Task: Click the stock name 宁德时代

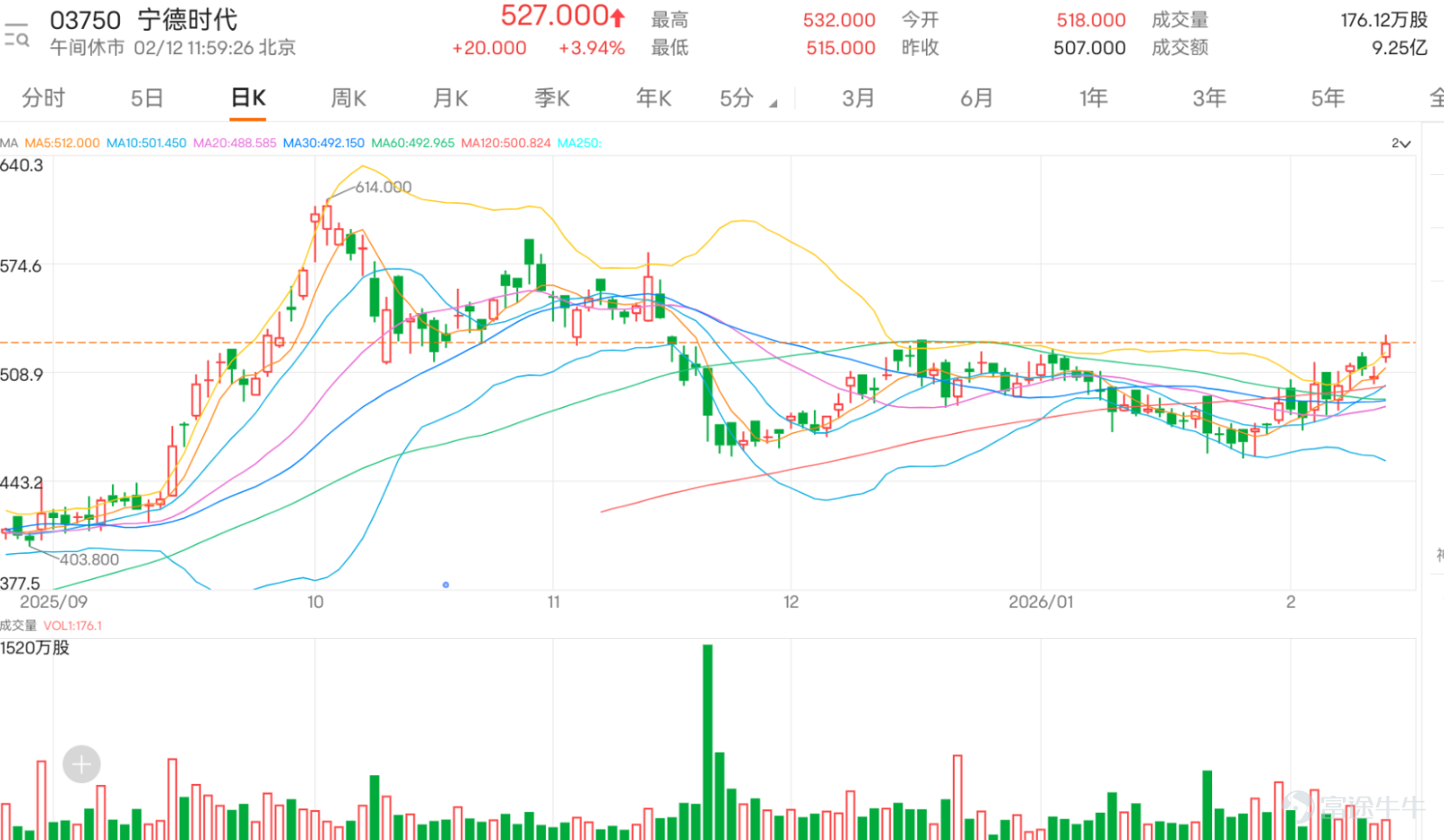Action: pyautogui.click(x=188, y=20)
